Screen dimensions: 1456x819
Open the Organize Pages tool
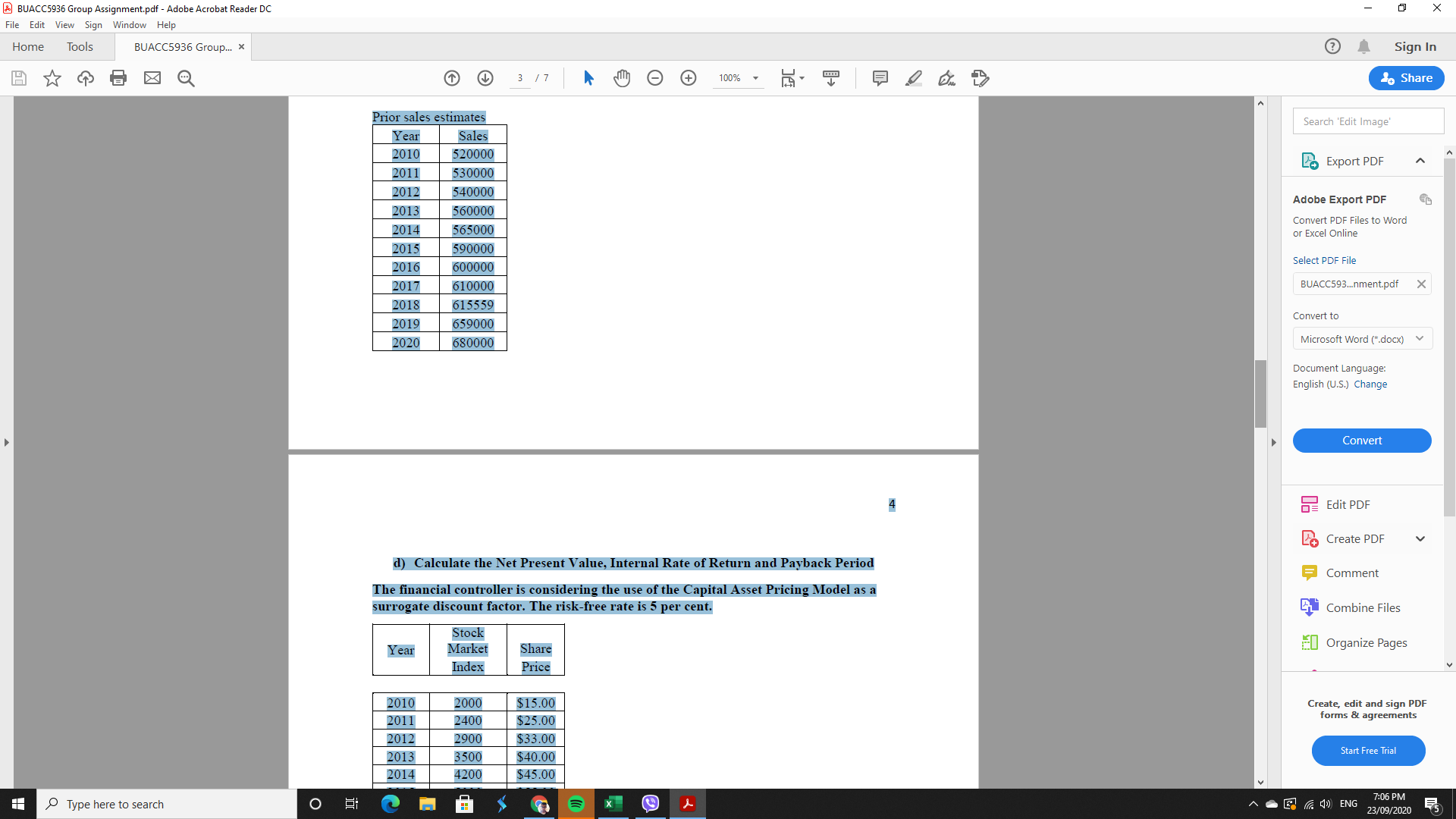[x=1365, y=642]
